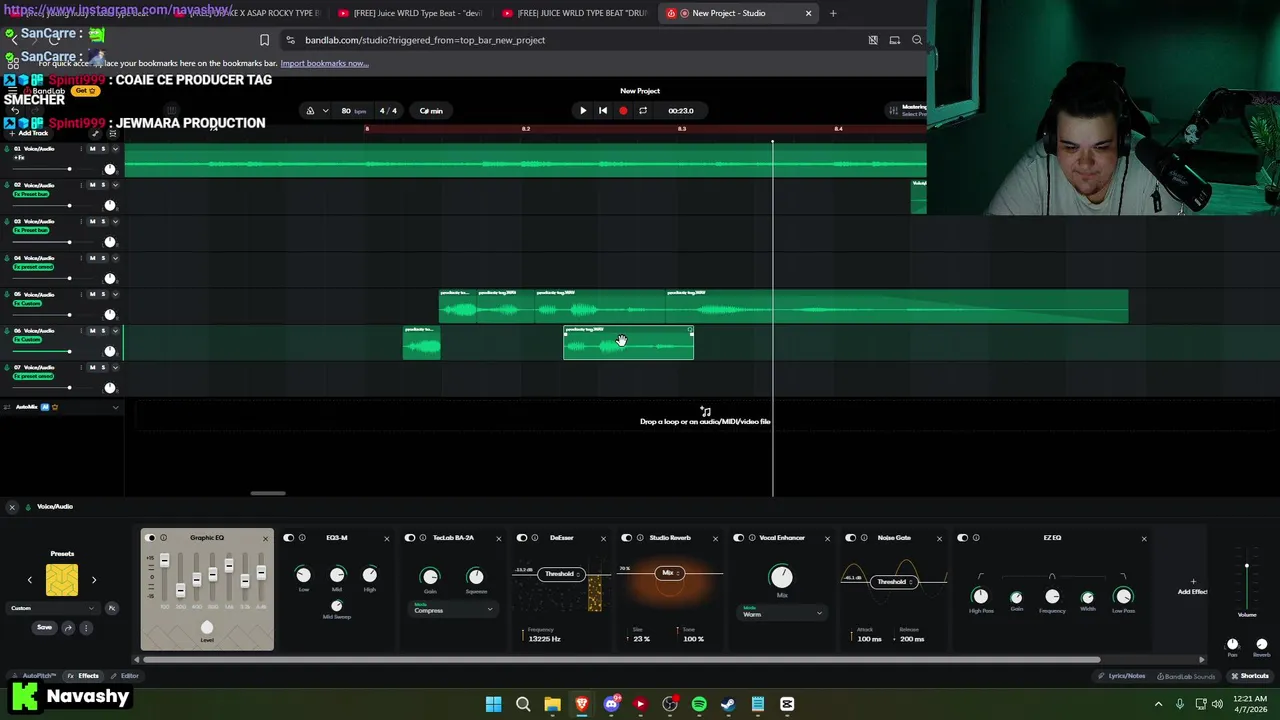Viewport: 1280px width, 720px height.
Task: Click Graphic EQ info icon
Action: (164, 538)
